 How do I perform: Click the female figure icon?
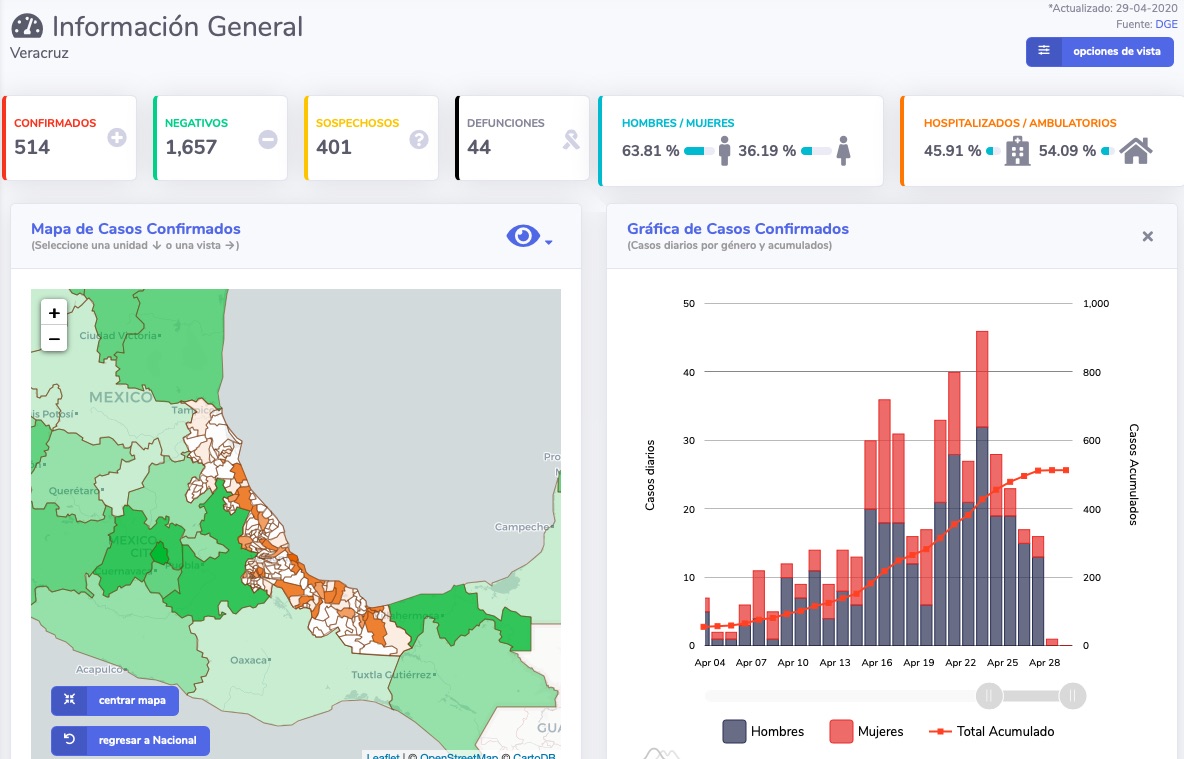[x=843, y=151]
